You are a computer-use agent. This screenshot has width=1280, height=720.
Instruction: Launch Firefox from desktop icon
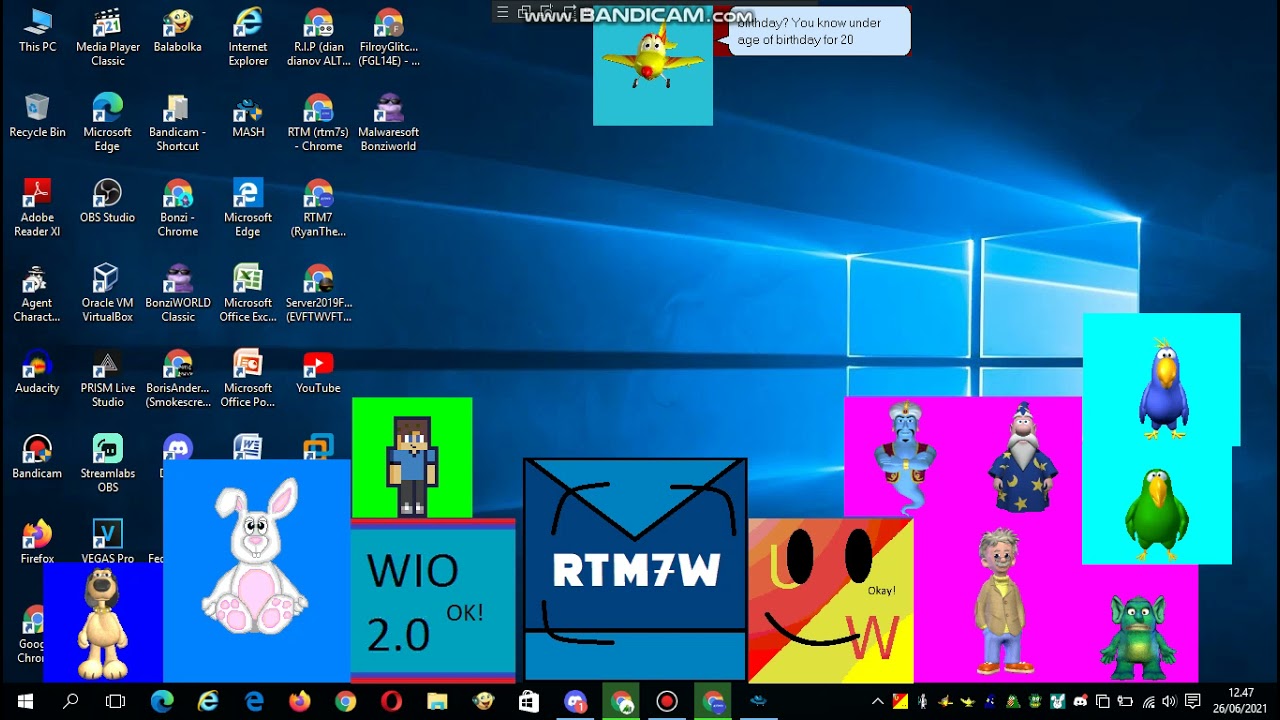37,541
